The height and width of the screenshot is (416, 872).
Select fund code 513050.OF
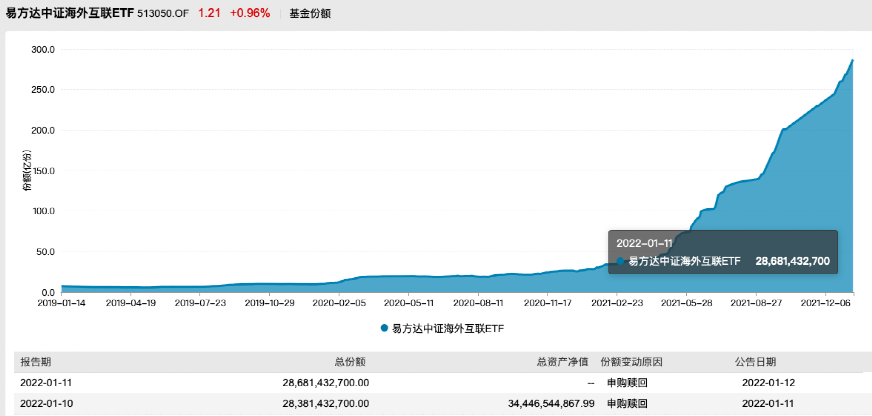pyautogui.click(x=163, y=14)
